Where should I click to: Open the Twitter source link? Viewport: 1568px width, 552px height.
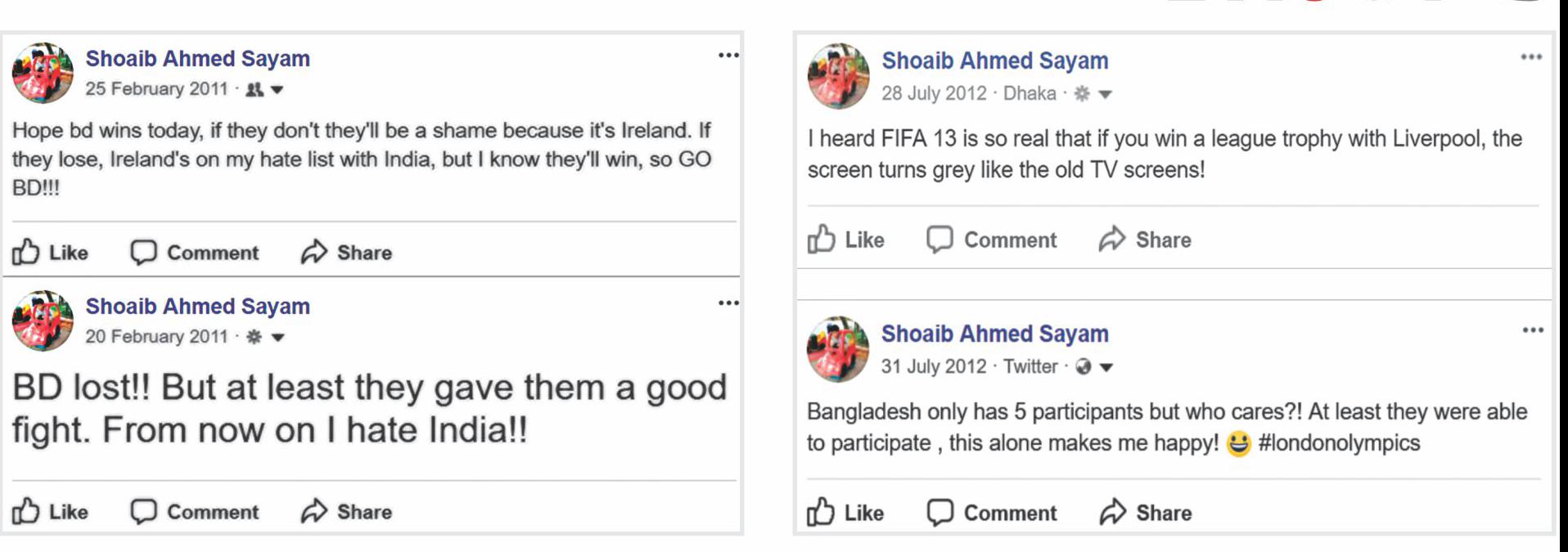point(1030,366)
